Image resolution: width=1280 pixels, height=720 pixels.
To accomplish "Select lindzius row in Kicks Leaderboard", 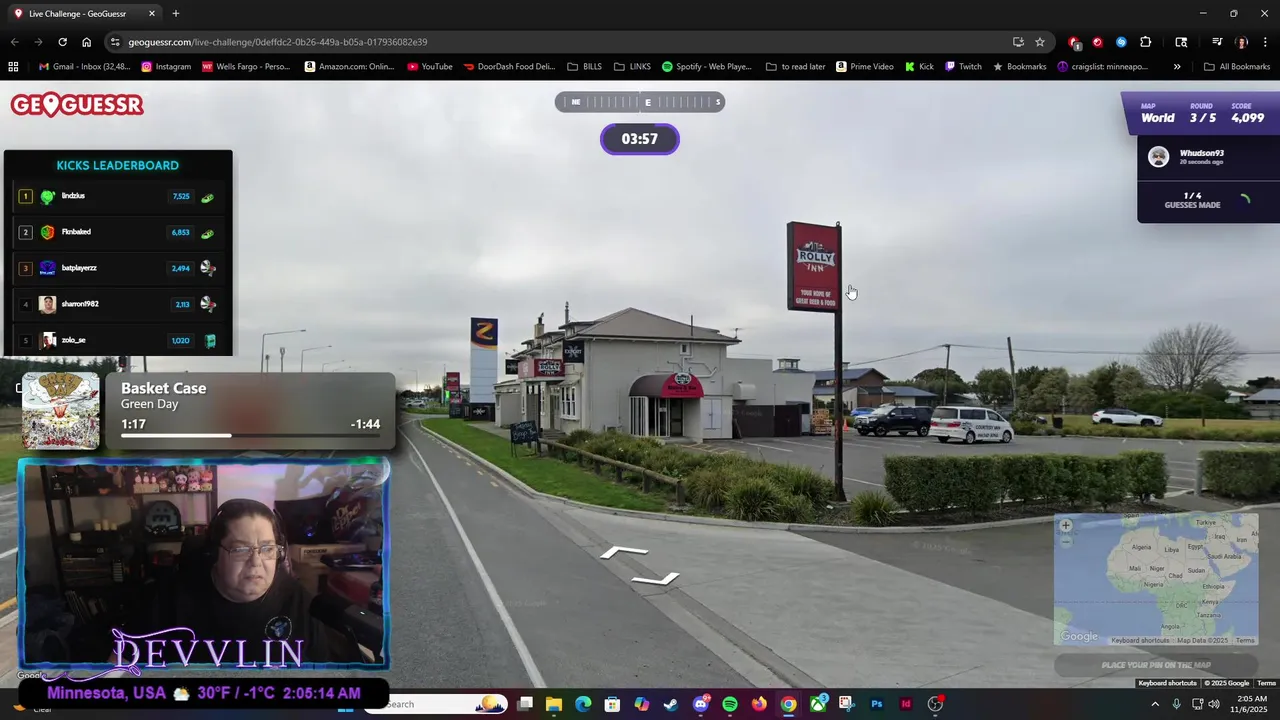I will [x=118, y=196].
